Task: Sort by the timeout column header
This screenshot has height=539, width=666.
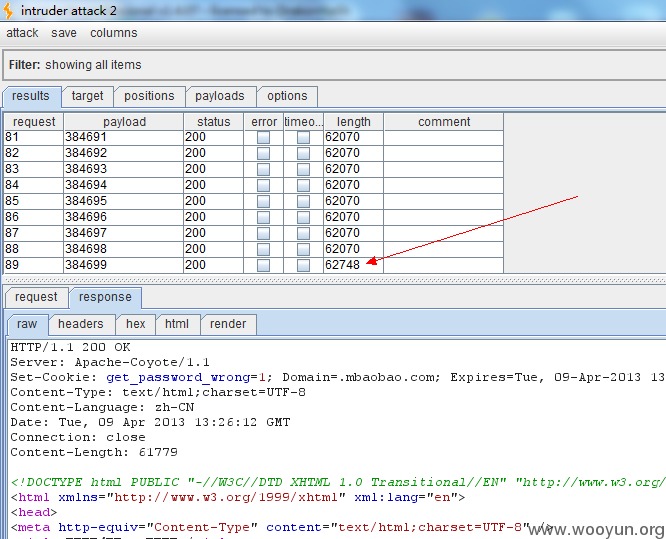Action: pyautogui.click(x=303, y=122)
